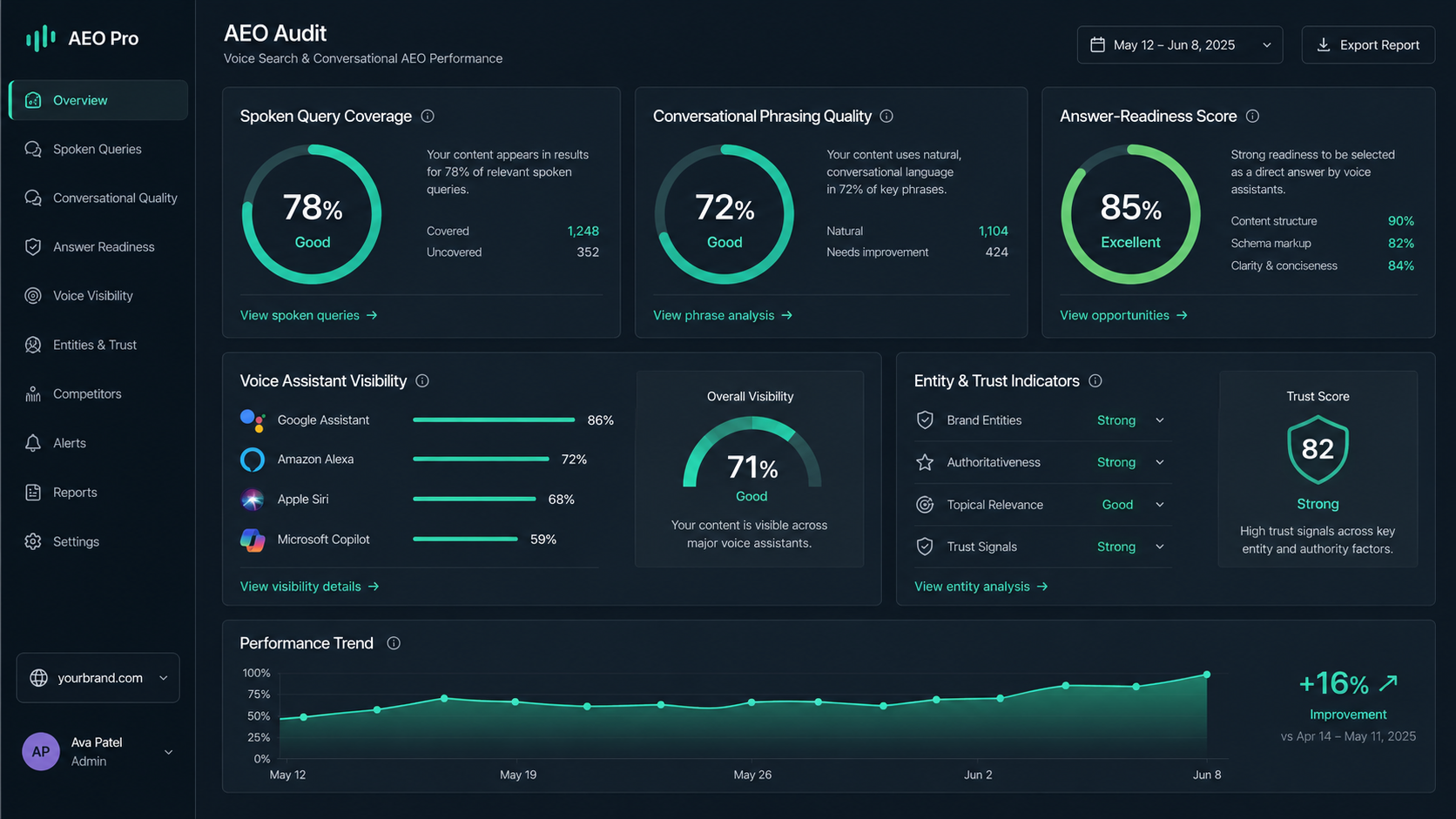Expand the Topical Relevance row chevron

(x=1160, y=505)
